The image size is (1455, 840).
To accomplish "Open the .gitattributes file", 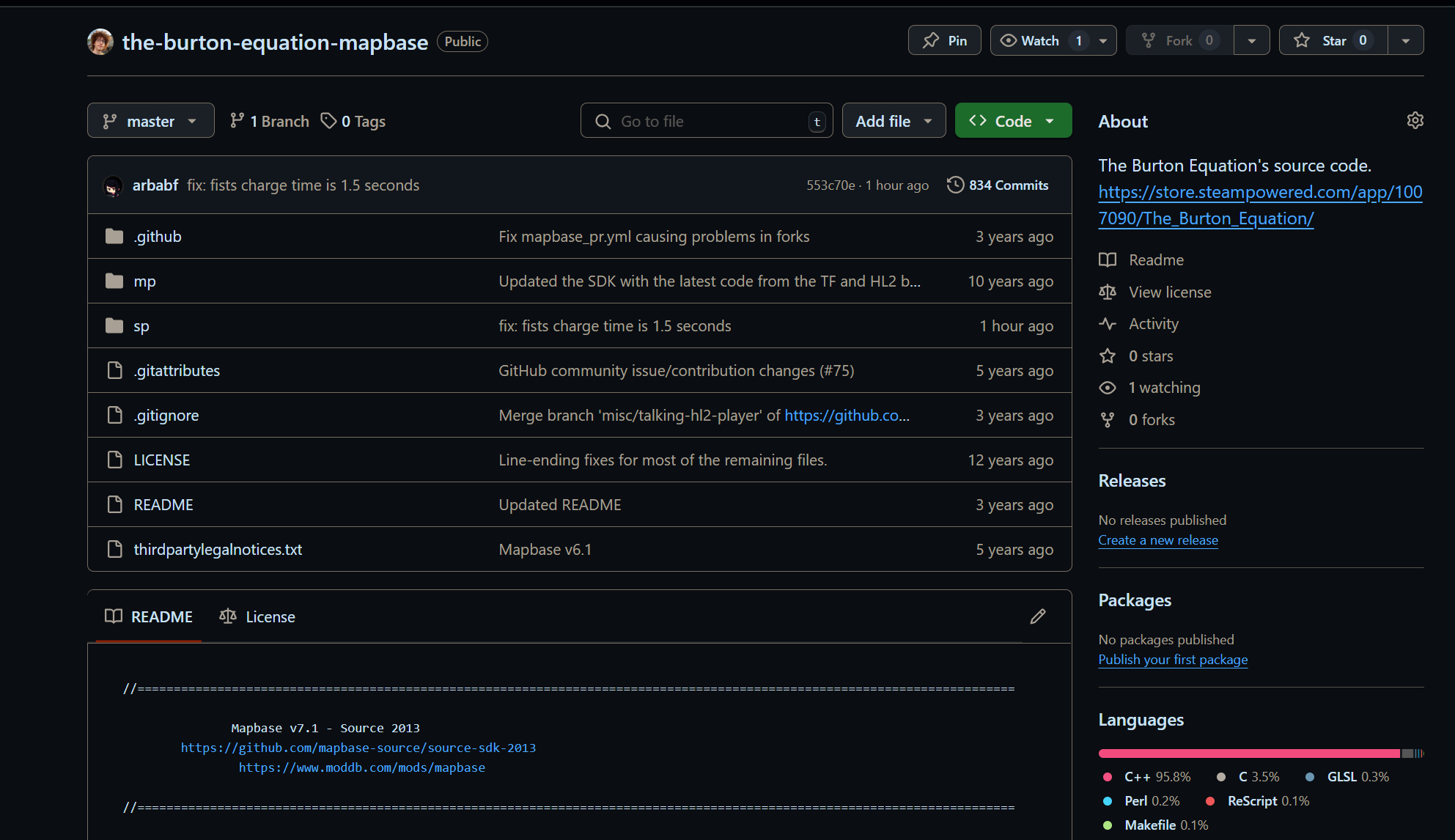I will (177, 371).
